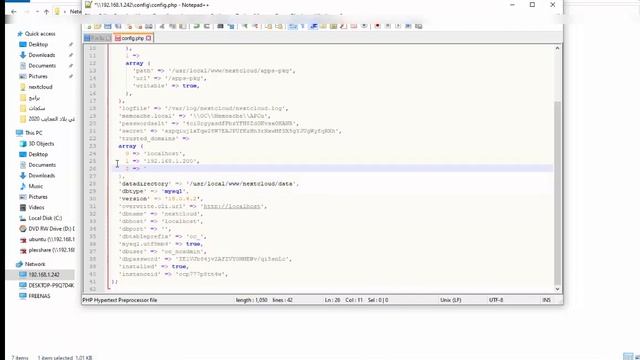This screenshot has height=360, width=640.
Task: Go back with Explorer's back arrow
Action: point(13,12)
